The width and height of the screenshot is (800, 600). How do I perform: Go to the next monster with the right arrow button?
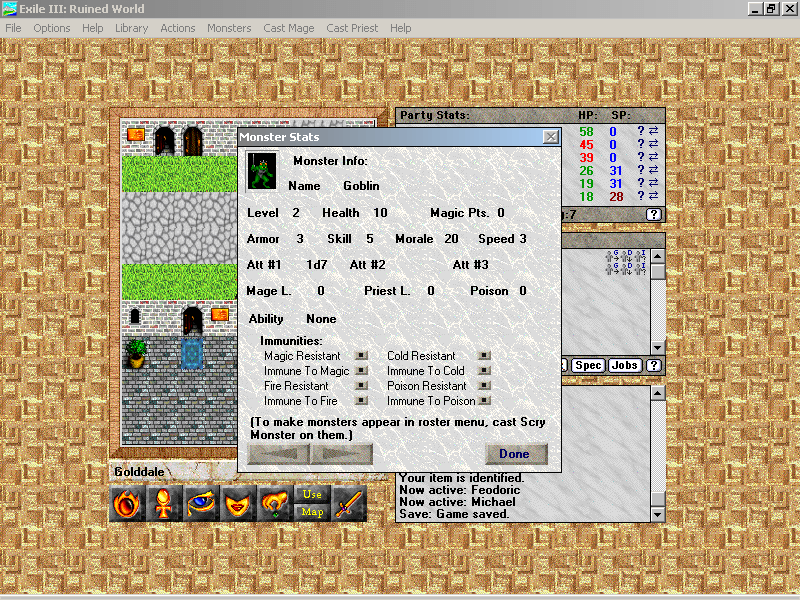[341, 454]
